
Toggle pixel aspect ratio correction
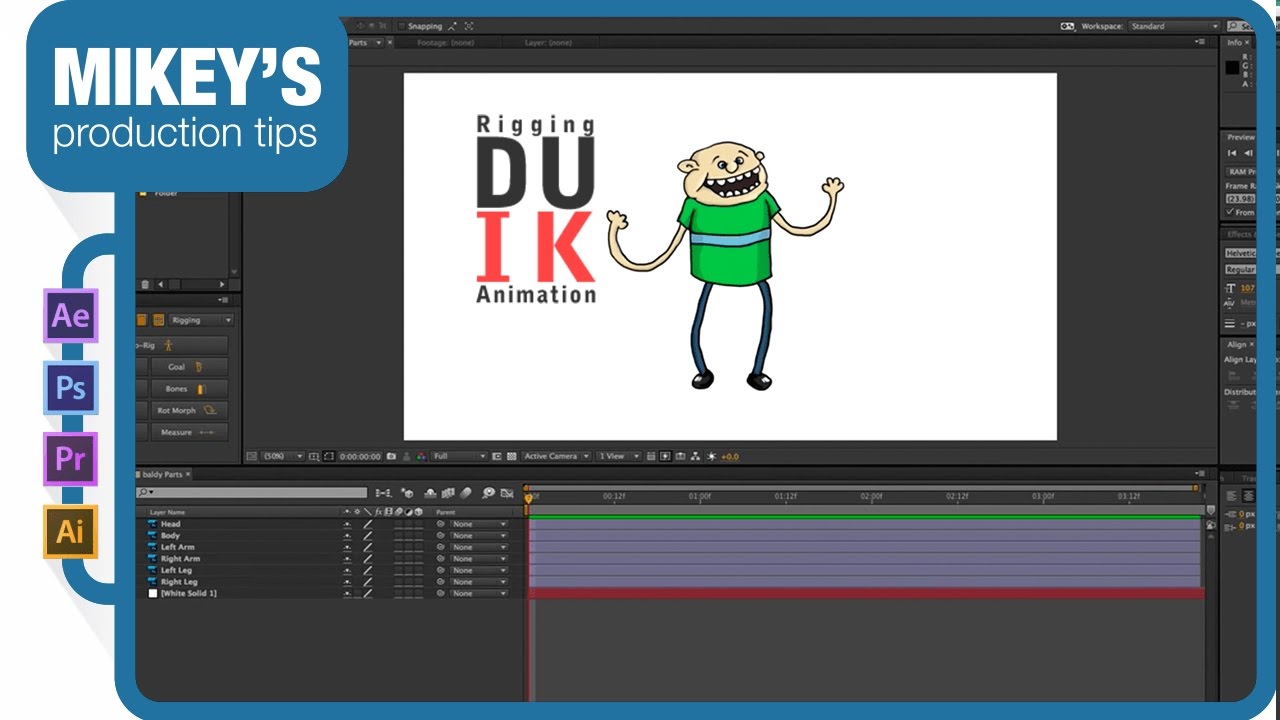(650, 456)
